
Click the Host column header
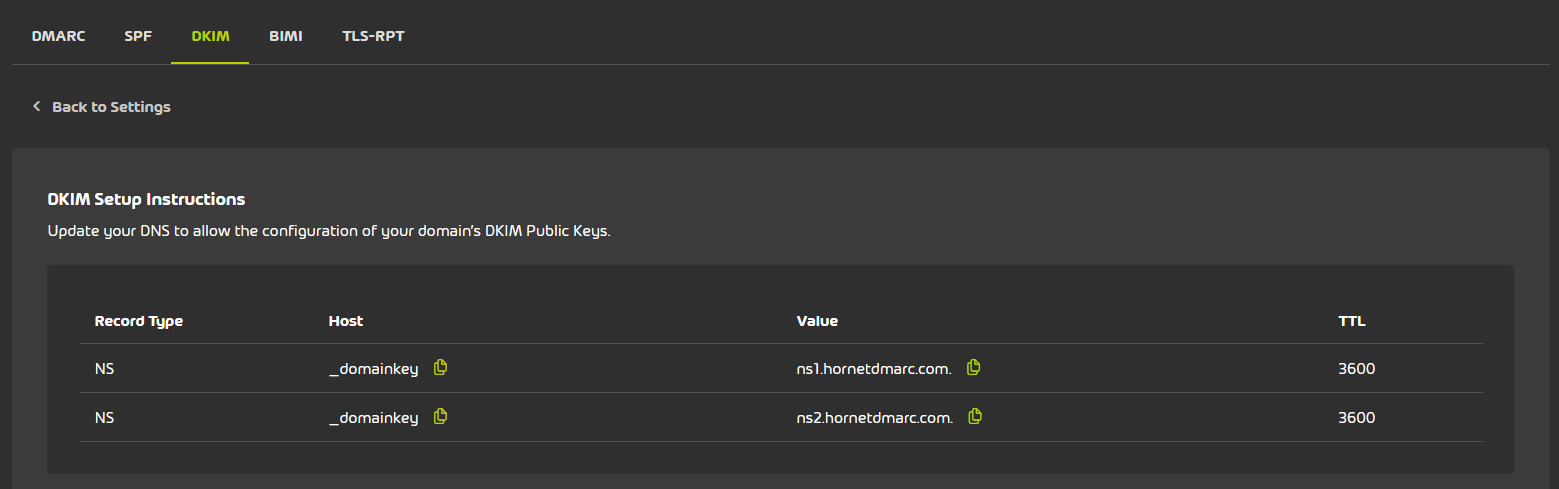(x=346, y=322)
